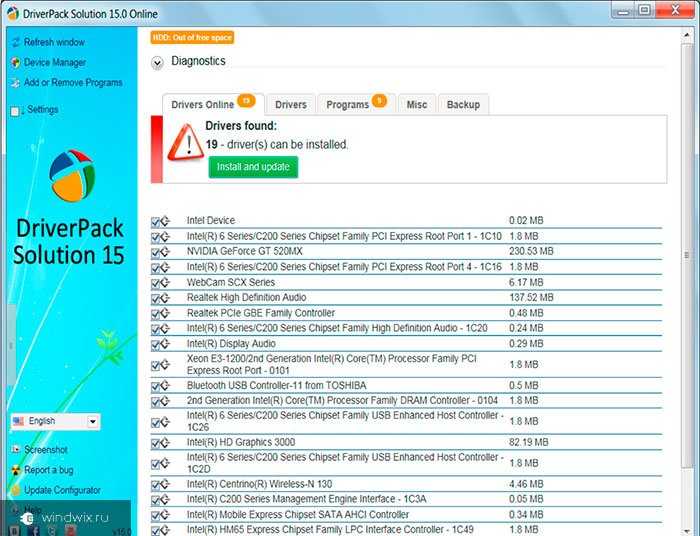The height and width of the screenshot is (536, 700).
Task: Open Device Manager via its sidebar icon
Action: (16, 62)
